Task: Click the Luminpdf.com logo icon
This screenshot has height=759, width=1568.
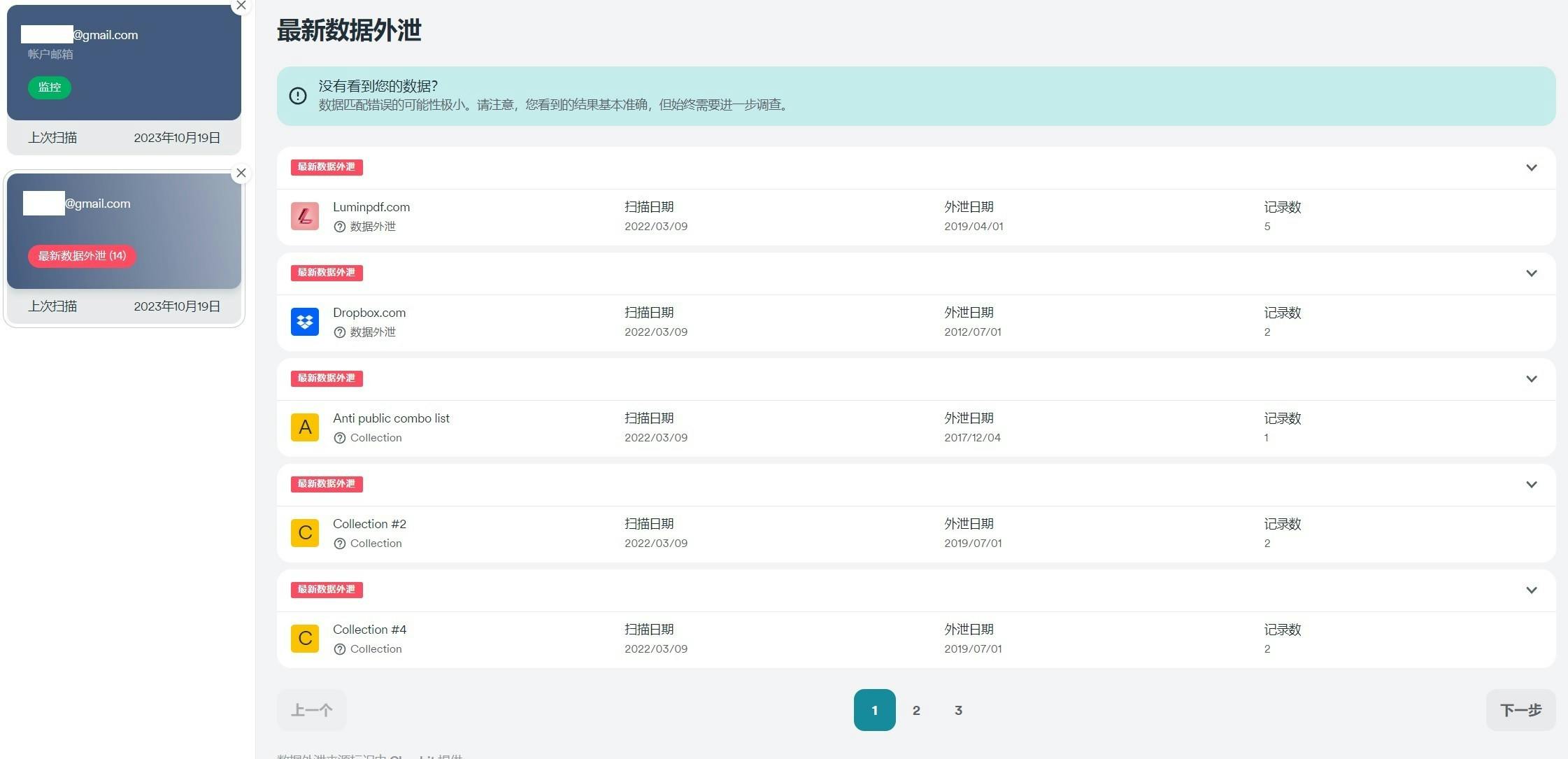Action: tap(305, 216)
